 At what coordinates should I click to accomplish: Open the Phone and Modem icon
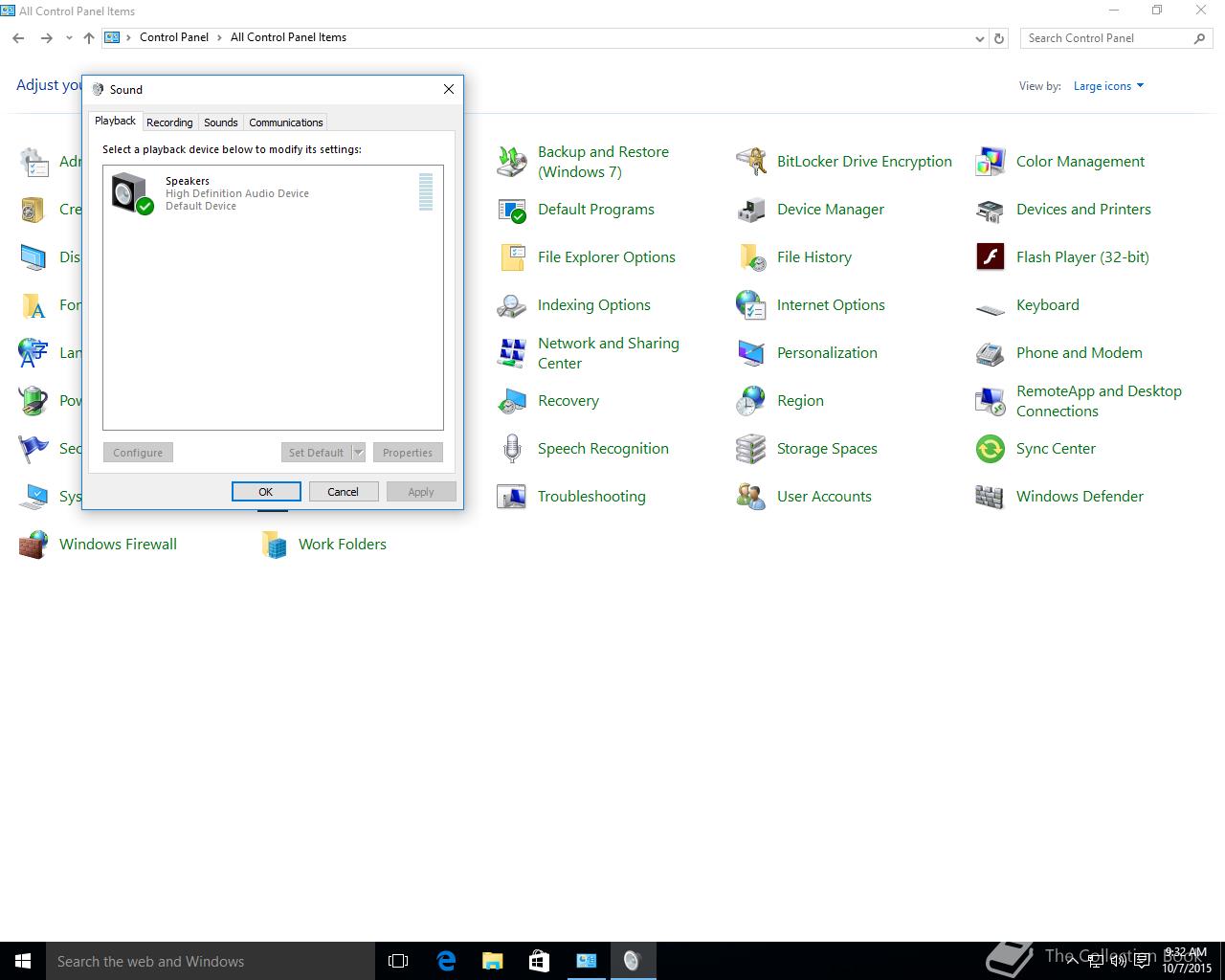pyautogui.click(x=991, y=353)
